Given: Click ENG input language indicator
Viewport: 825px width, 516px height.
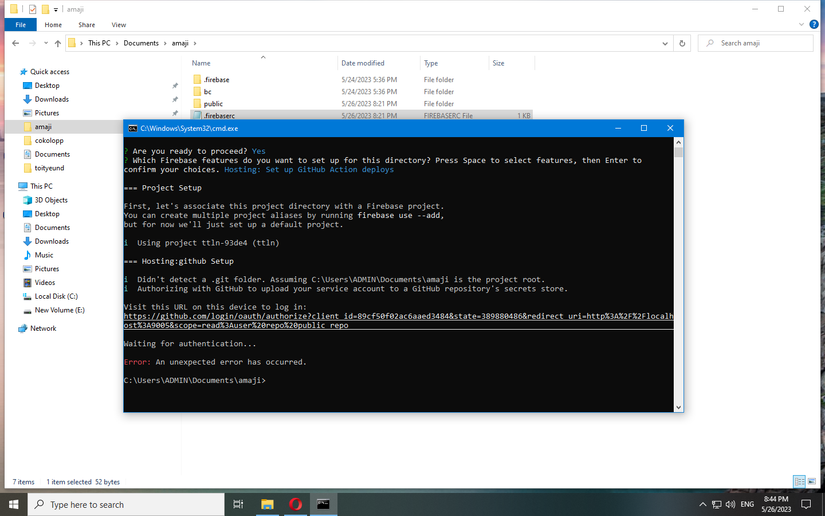Looking at the screenshot, I should (x=747, y=504).
